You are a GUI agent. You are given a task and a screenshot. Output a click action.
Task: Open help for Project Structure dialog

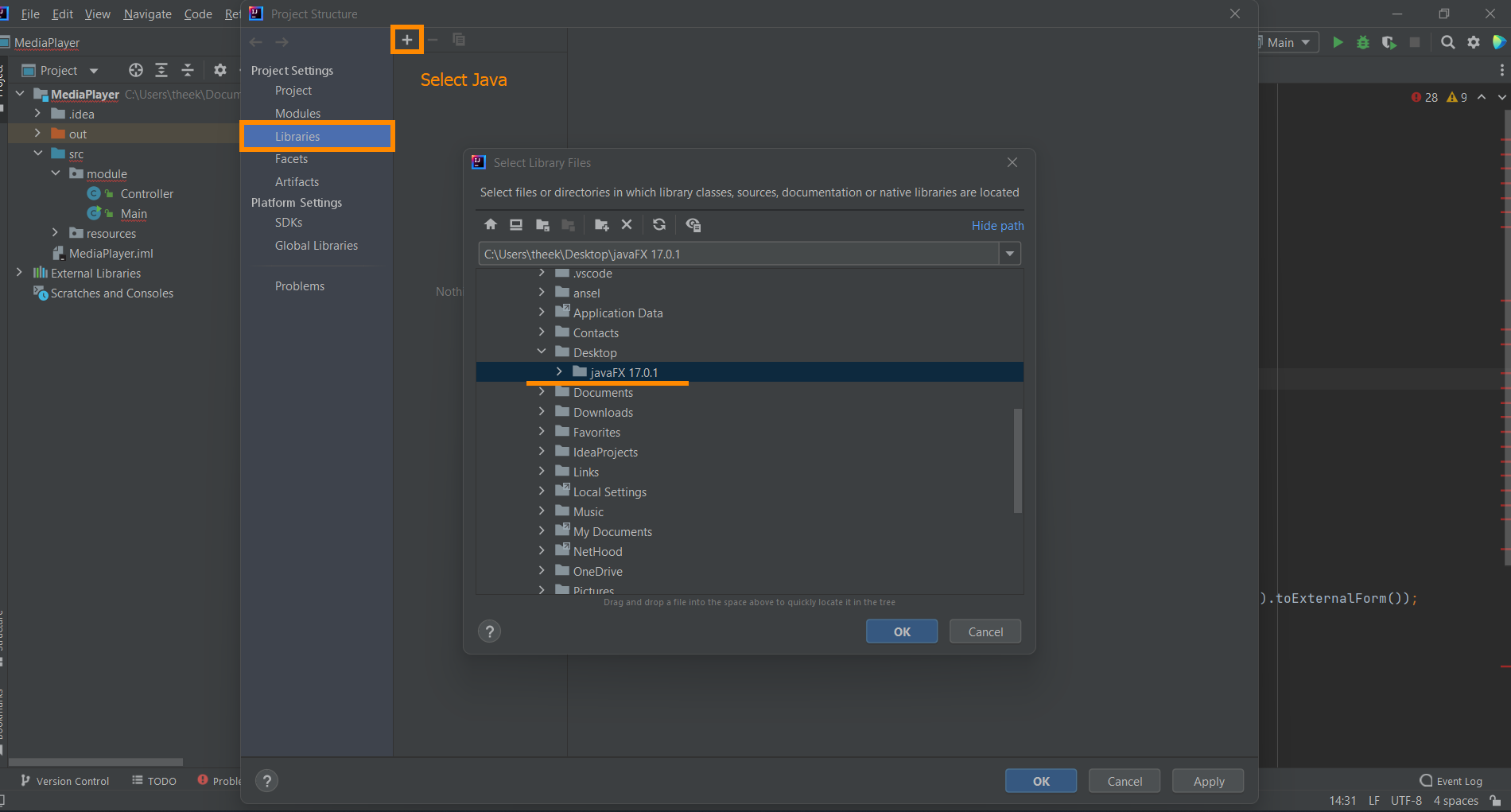pyautogui.click(x=267, y=781)
